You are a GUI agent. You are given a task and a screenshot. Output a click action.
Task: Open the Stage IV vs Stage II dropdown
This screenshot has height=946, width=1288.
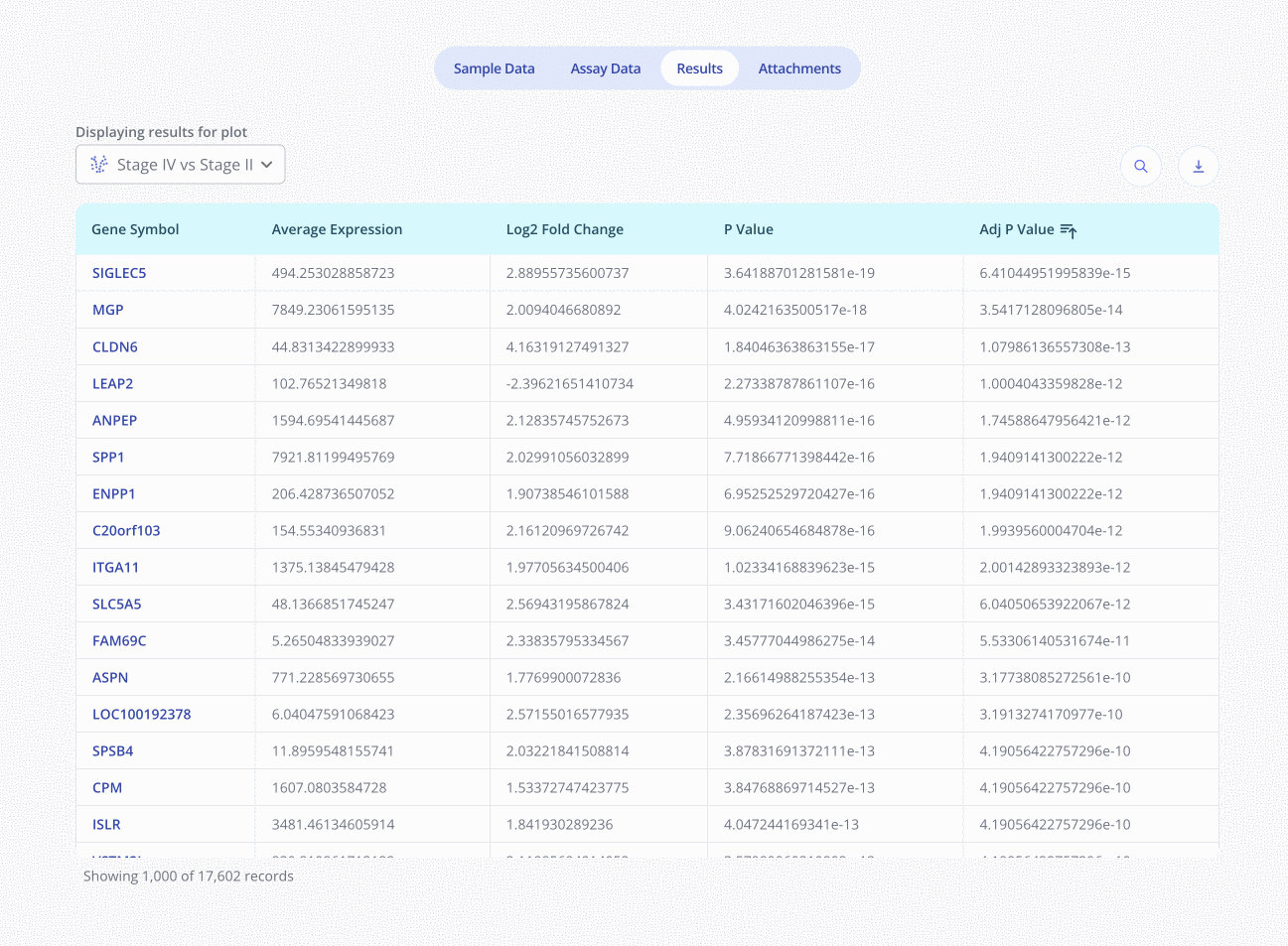click(x=181, y=165)
